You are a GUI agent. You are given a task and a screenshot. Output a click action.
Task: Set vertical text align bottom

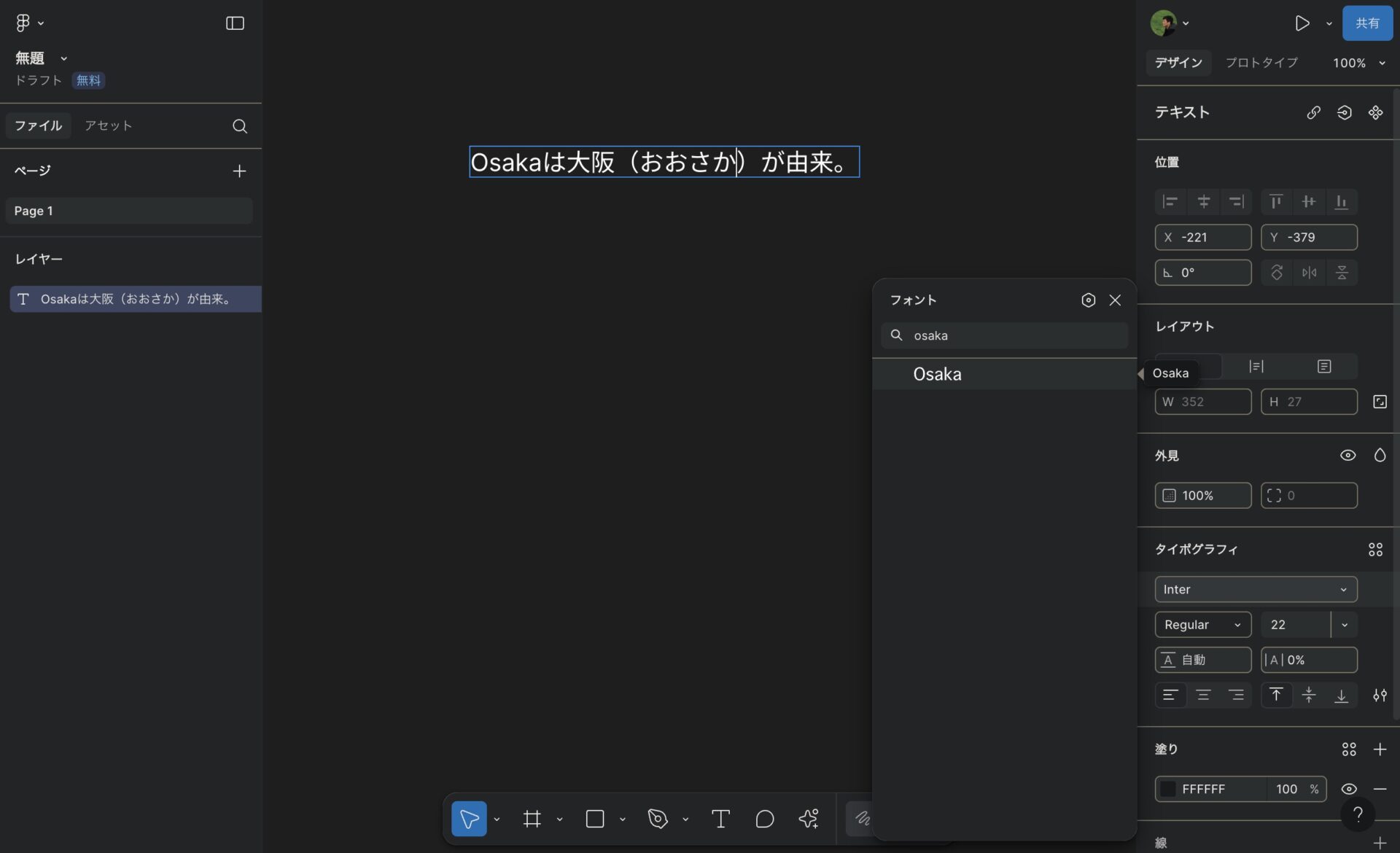[1341, 696]
